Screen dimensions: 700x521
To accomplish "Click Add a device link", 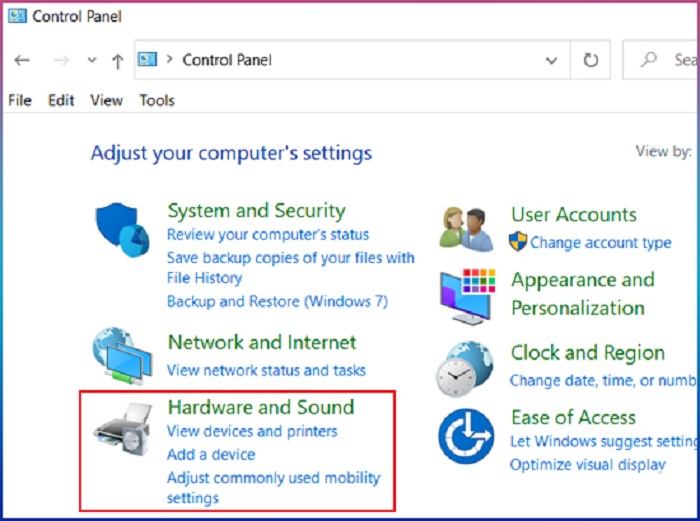I will pos(211,454).
